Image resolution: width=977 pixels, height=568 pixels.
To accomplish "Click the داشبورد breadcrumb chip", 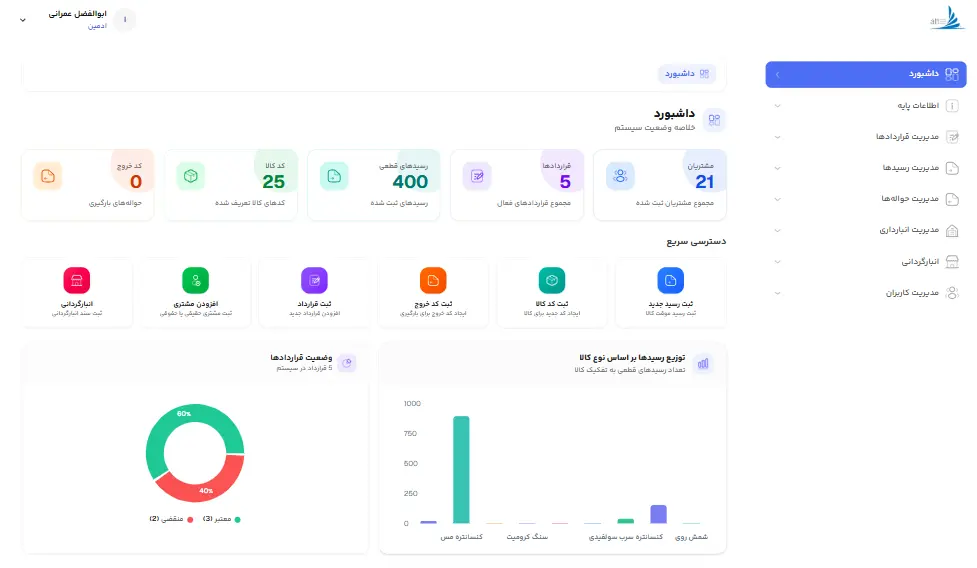I will coord(687,74).
